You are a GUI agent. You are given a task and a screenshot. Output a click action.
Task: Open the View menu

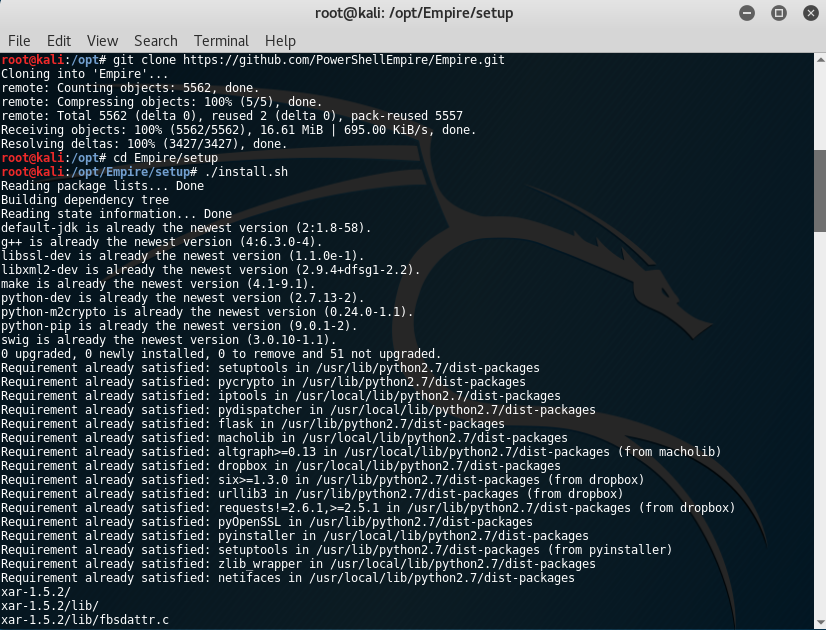pos(102,41)
